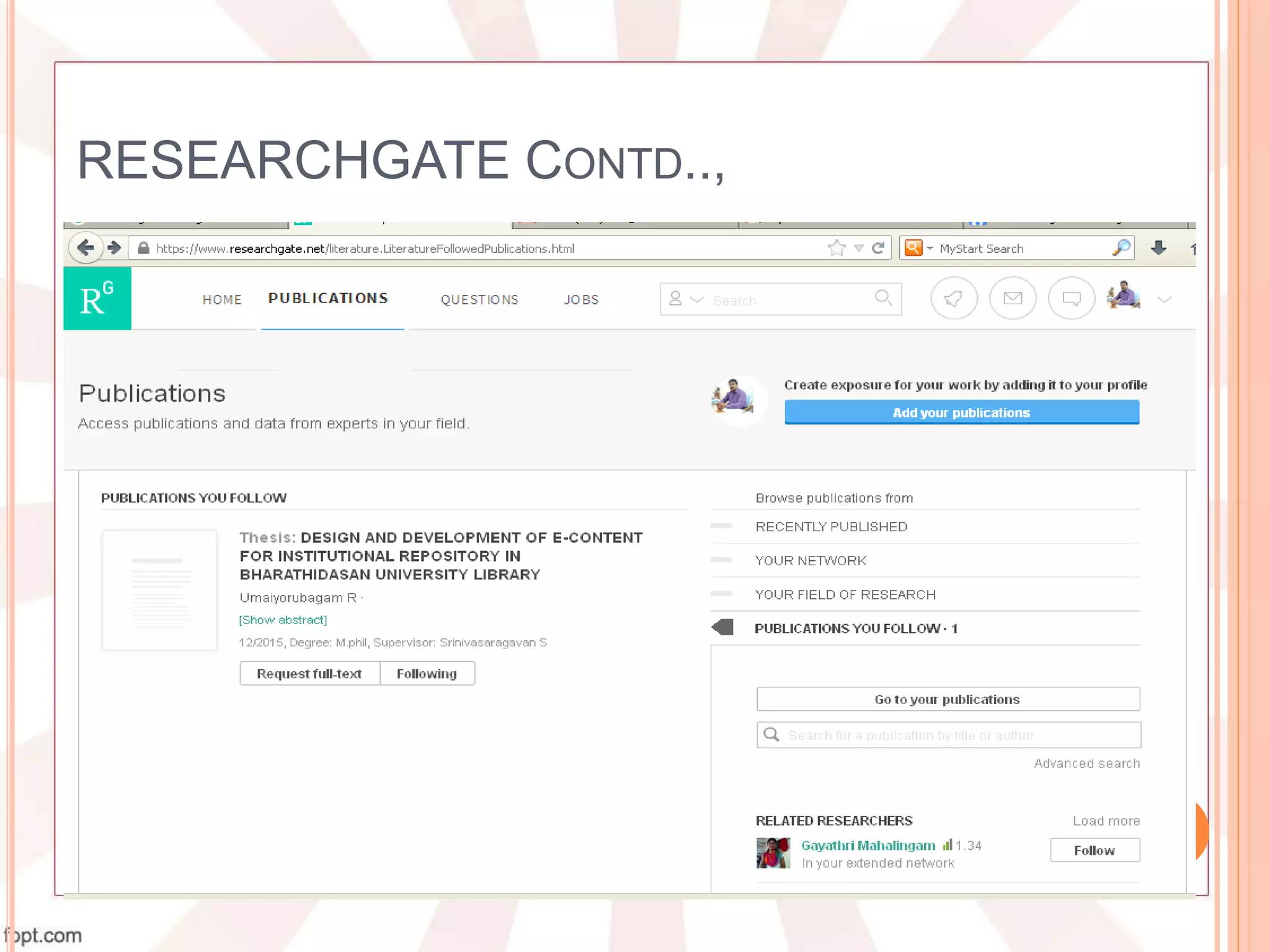1270x952 pixels.
Task: Select Your Field of Research filter
Action: pos(845,595)
